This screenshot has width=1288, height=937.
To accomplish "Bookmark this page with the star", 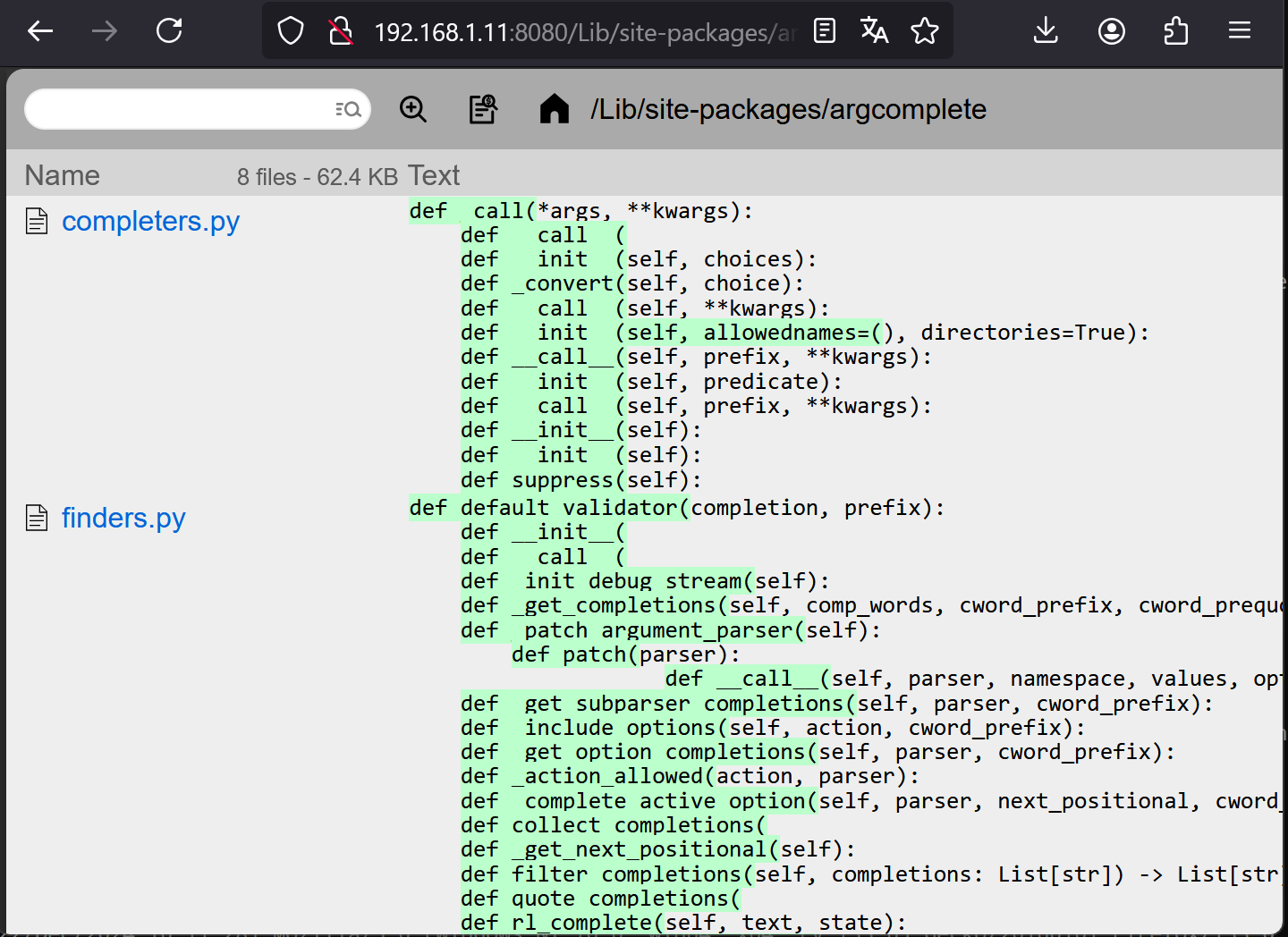I will (925, 32).
